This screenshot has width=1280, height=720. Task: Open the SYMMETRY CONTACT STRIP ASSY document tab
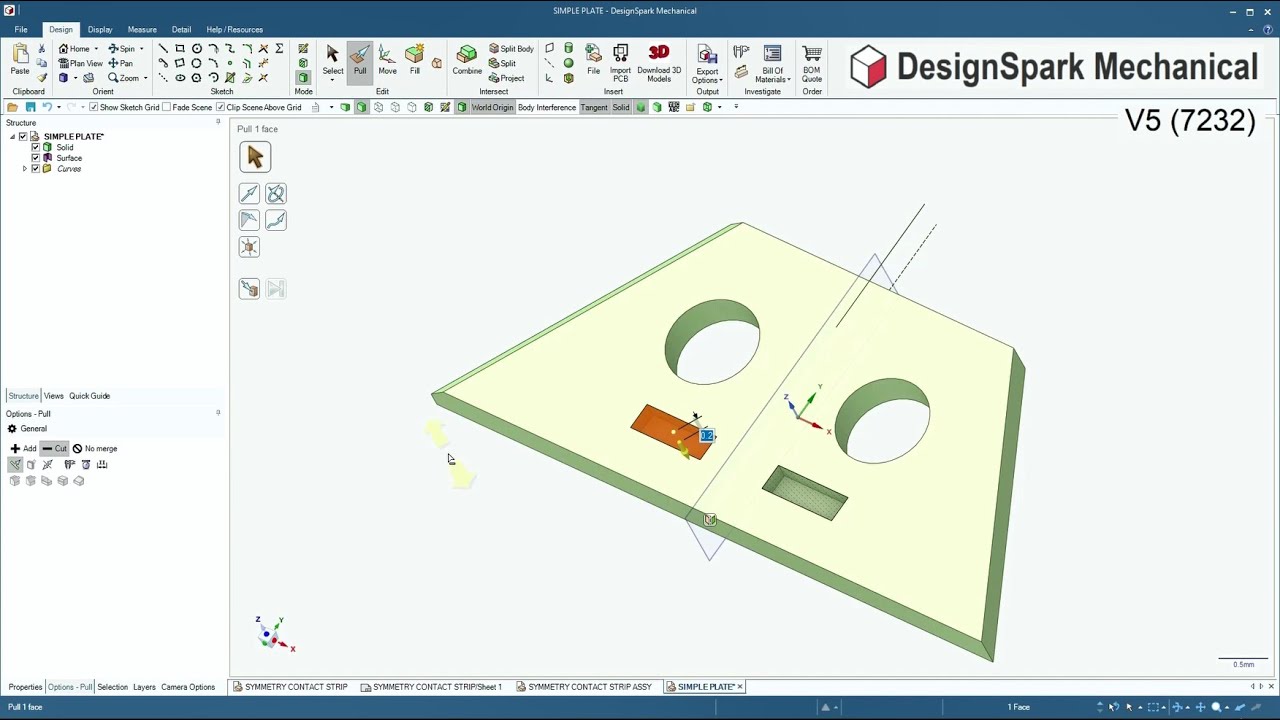point(583,687)
